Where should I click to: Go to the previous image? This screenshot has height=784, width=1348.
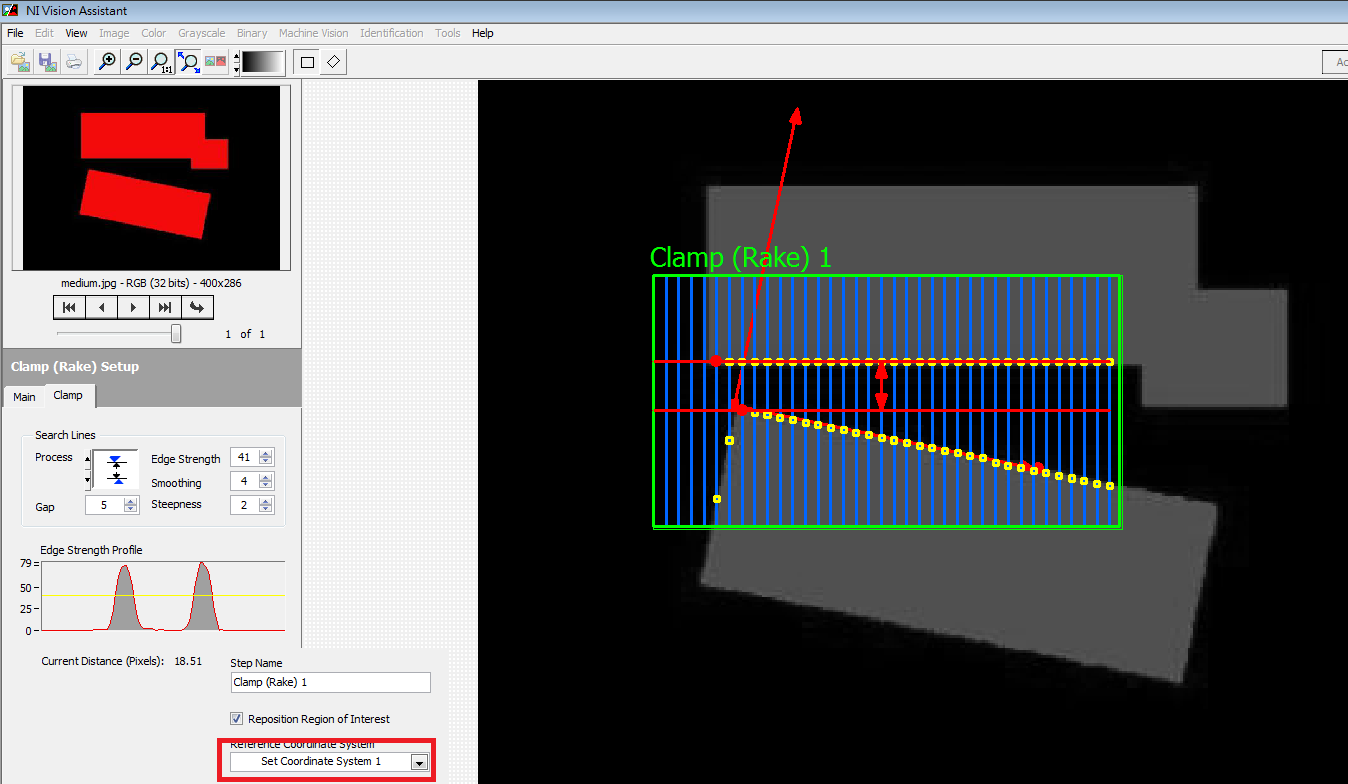(x=101, y=307)
